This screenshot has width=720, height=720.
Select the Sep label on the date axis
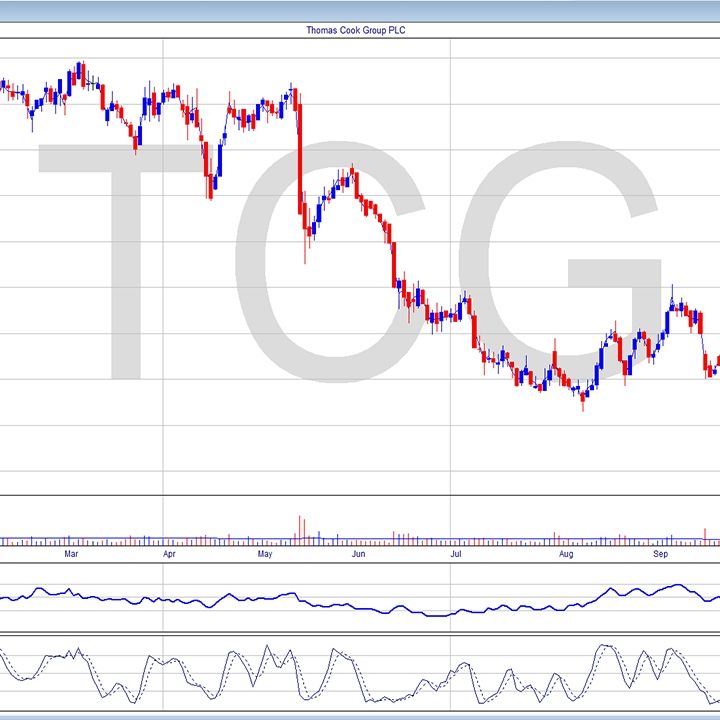tap(660, 553)
